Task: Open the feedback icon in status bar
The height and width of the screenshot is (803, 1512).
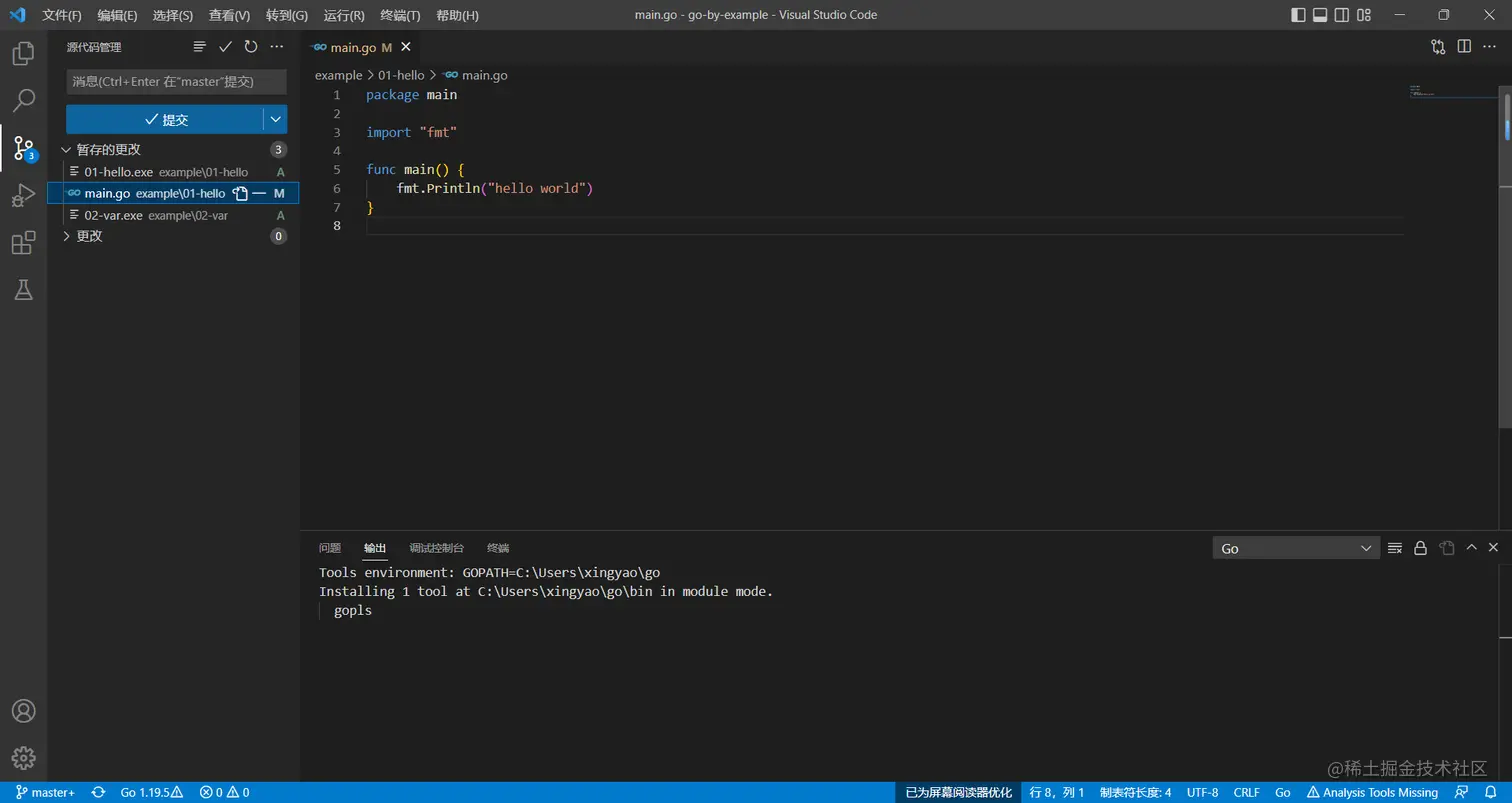Action: click(x=1462, y=792)
